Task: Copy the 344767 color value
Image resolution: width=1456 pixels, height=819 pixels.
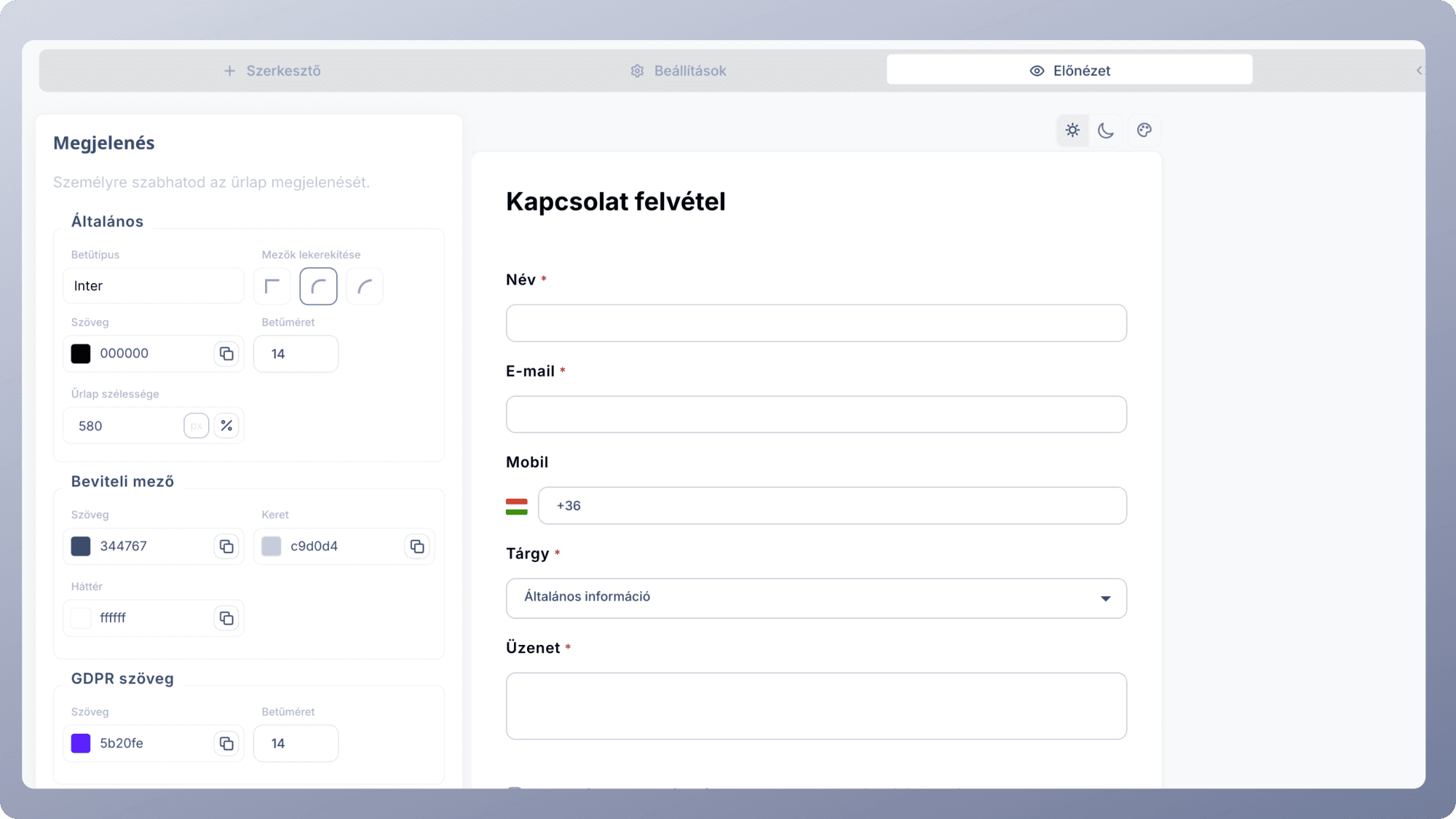Action: point(226,546)
